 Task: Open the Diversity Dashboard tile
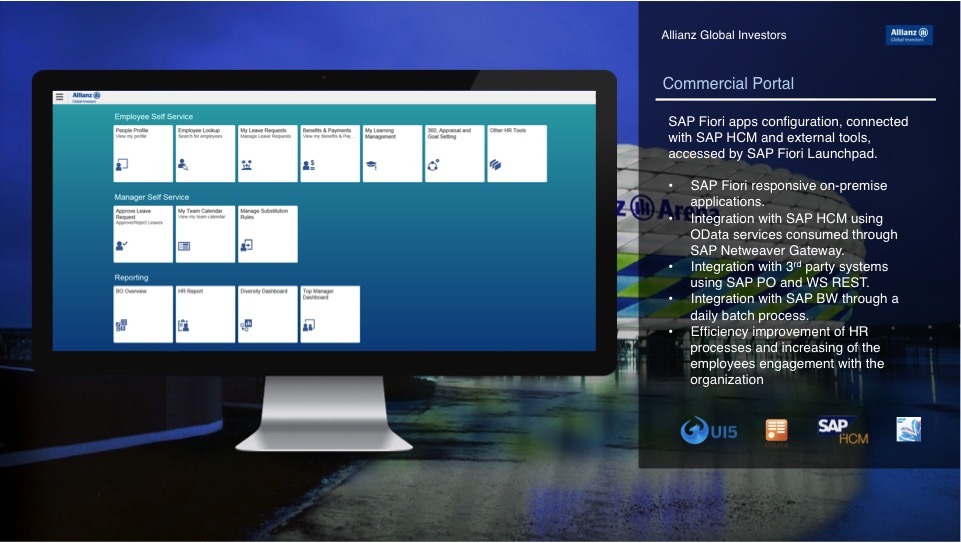268,314
